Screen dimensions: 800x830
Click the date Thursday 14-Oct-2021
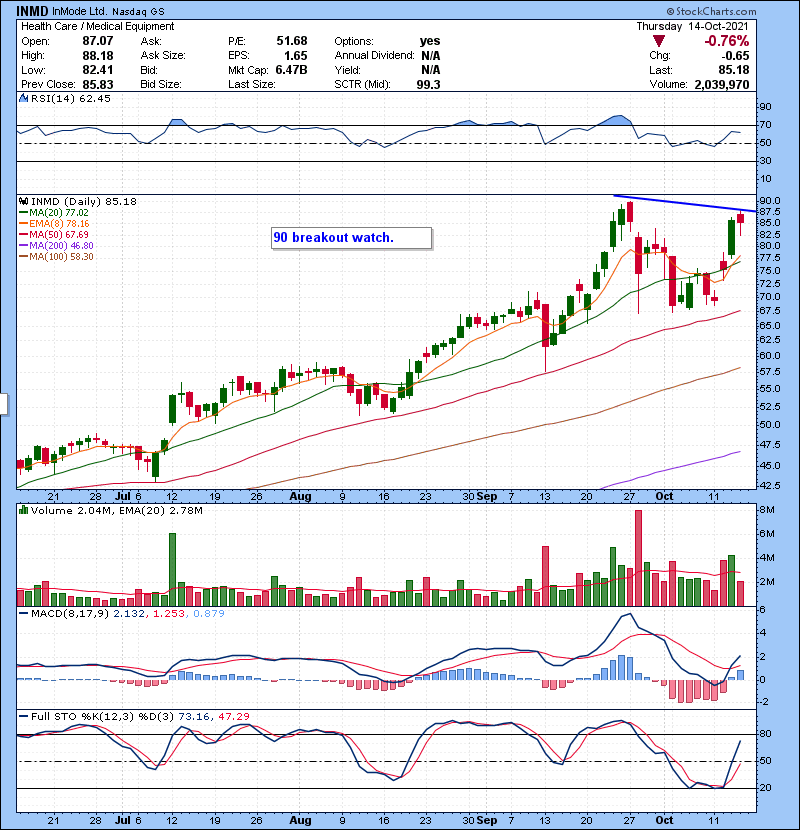693,26
